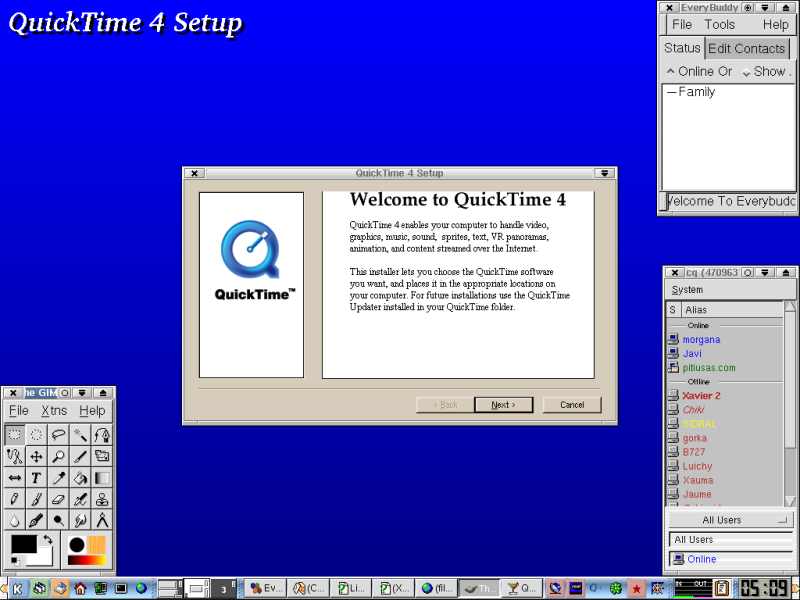Select contact Xavier 2 in Licq list
The height and width of the screenshot is (600, 800).
pyautogui.click(x=701, y=395)
